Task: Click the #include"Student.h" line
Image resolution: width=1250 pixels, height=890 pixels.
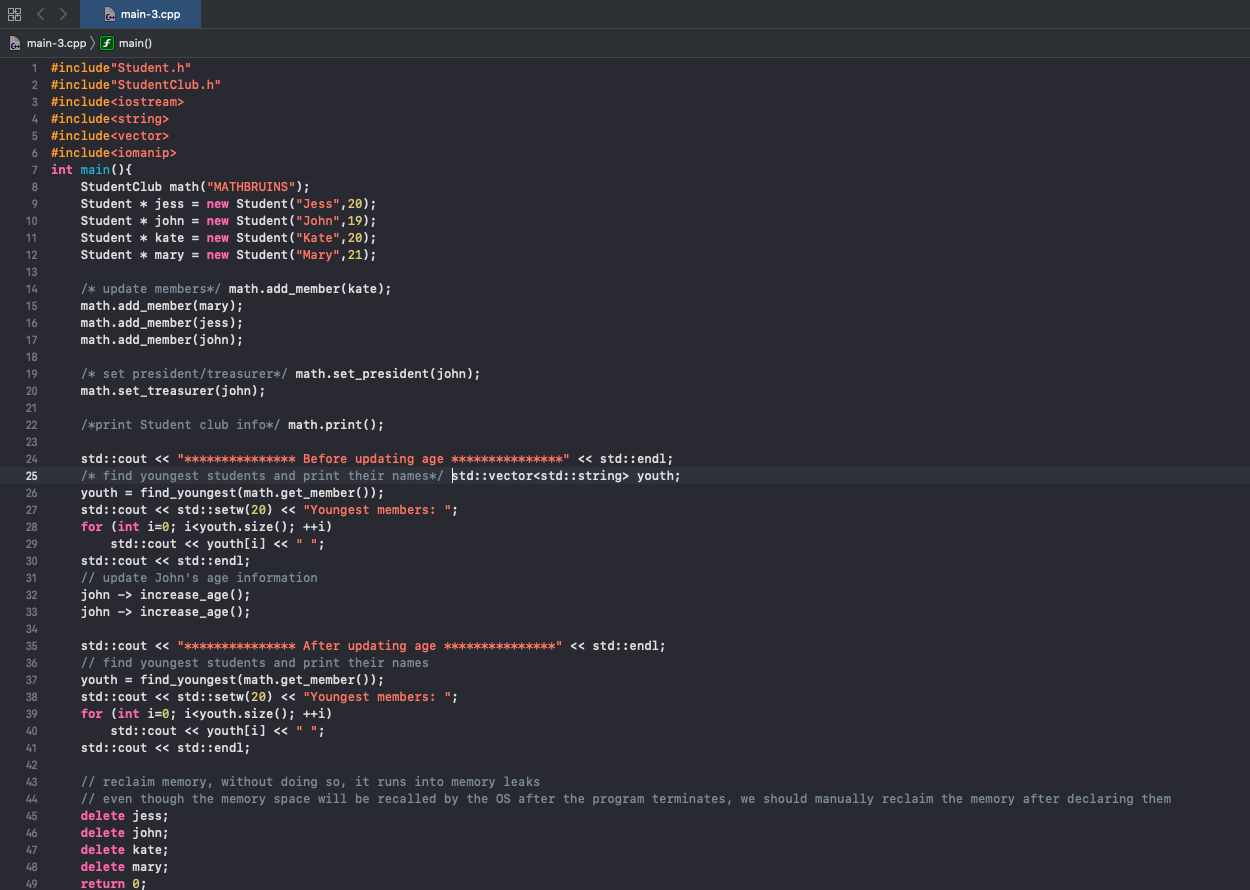Action: pyautogui.click(x=121, y=68)
